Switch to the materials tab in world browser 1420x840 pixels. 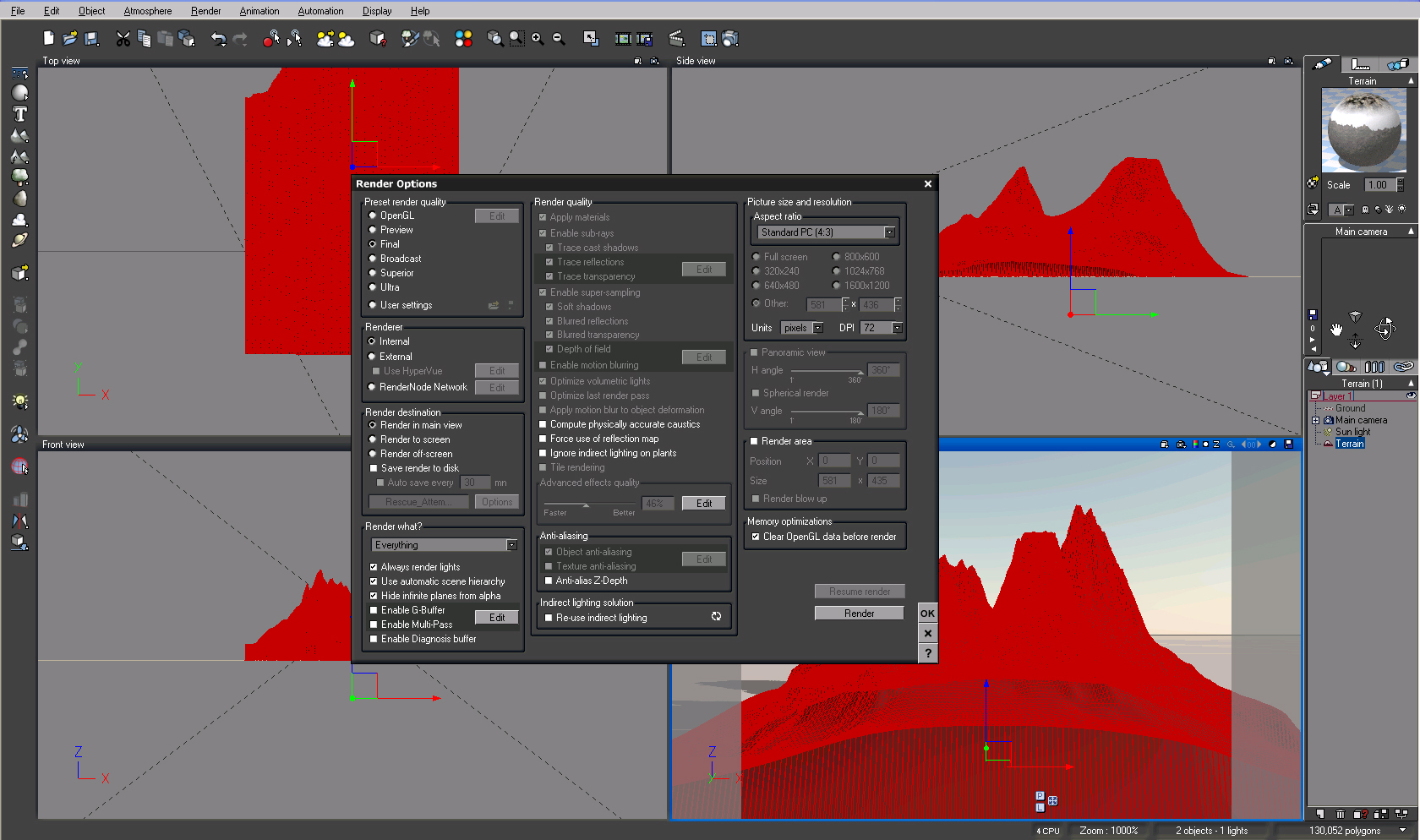coord(1346,367)
